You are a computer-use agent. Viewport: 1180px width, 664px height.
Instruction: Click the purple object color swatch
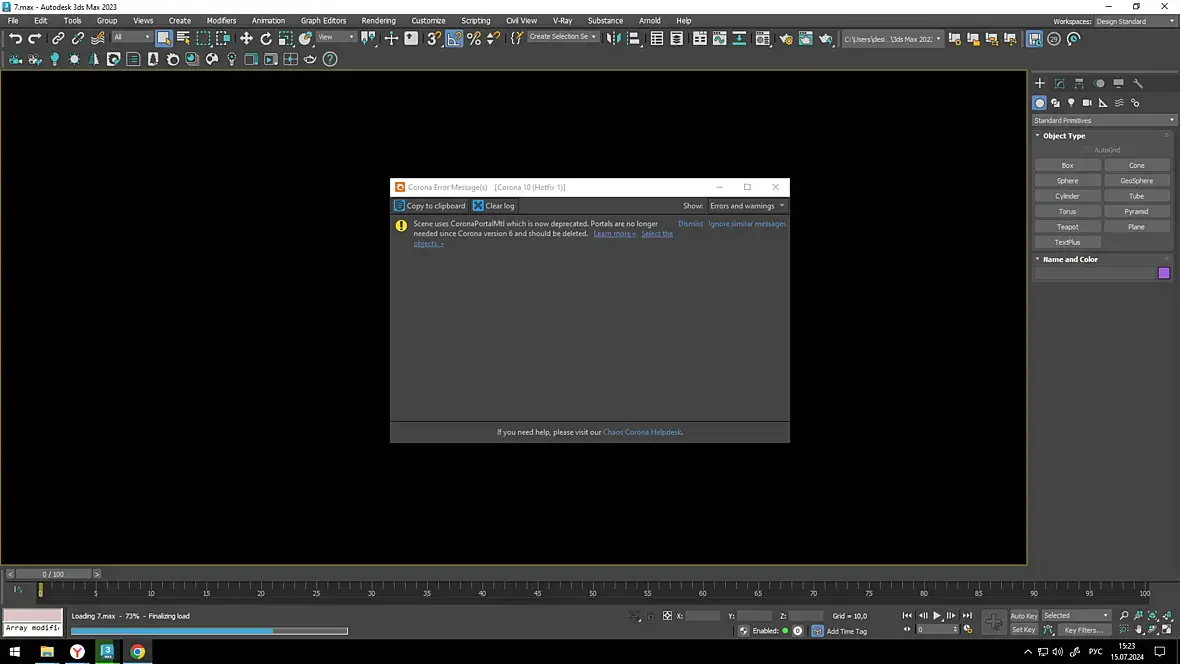(x=1163, y=273)
